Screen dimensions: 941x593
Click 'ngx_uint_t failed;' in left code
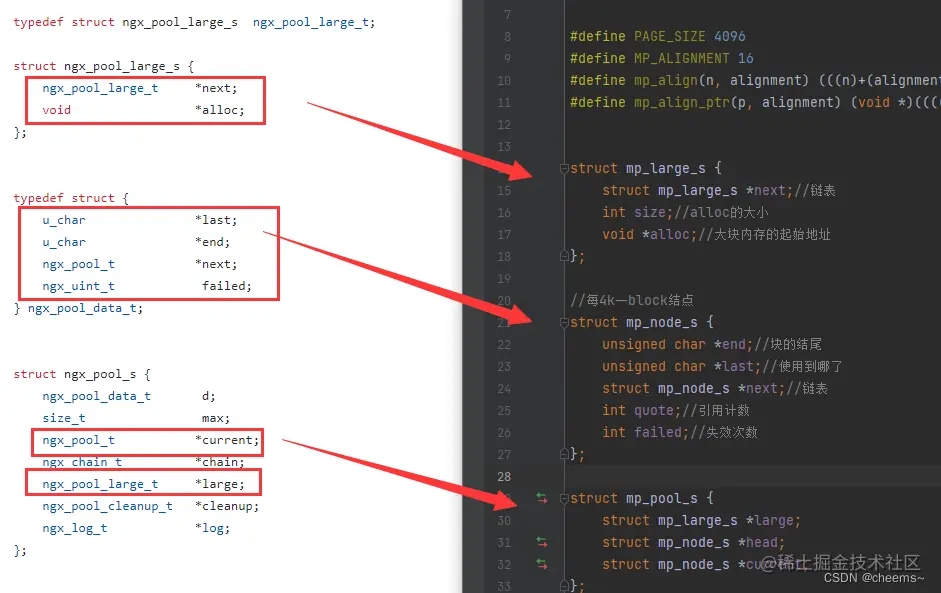click(147, 286)
